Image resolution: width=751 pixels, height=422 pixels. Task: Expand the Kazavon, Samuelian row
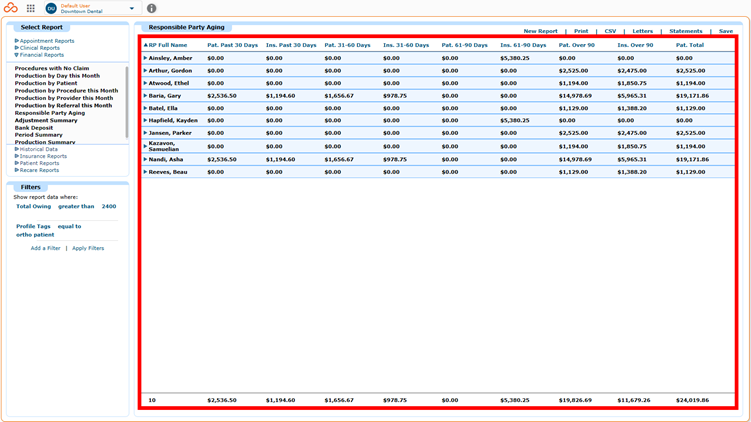coord(145,146)
